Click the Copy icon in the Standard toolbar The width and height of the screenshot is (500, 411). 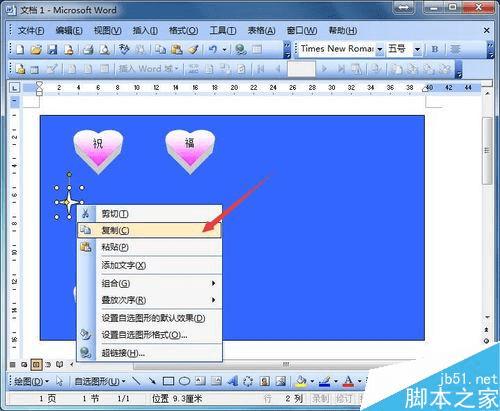click(160, 49)
